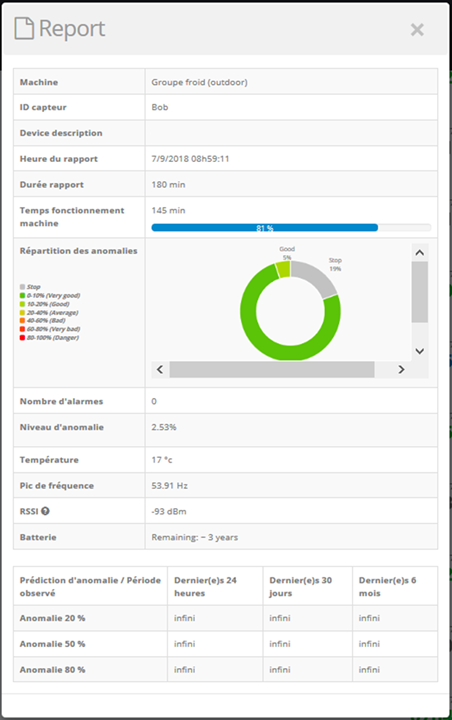This screenshot has height=720, width=452.
Task: Click the anomaly level '2.53%'
Action: tap(164, 427)
